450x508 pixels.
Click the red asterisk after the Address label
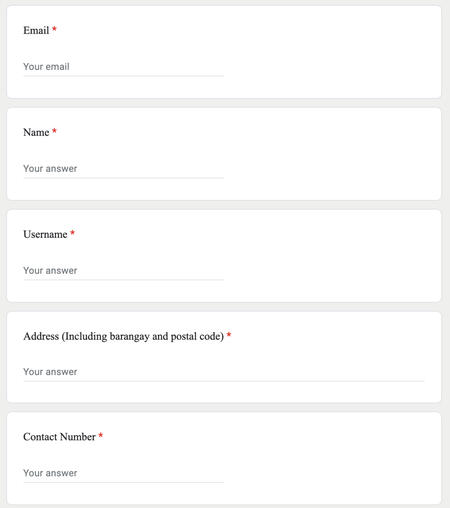(229, 335)
